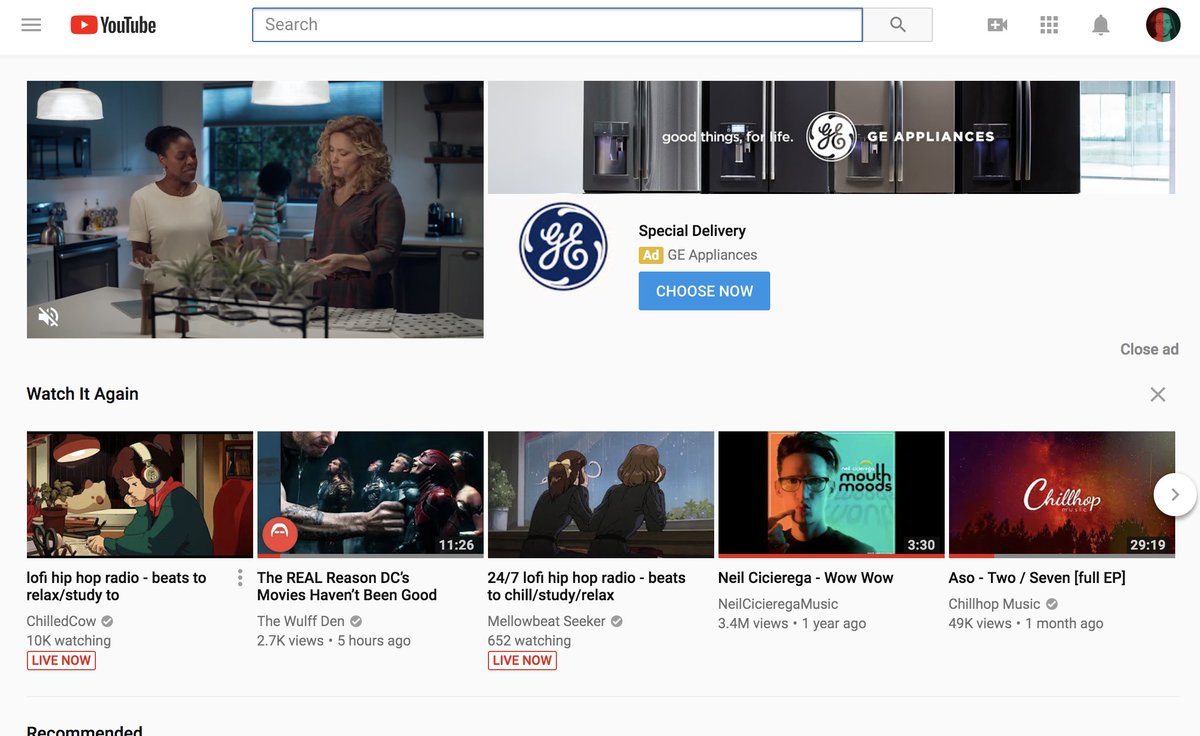1200x736 pixels.
Task: Open the GE Appliances advertiser link
Action: click(712, 255)
